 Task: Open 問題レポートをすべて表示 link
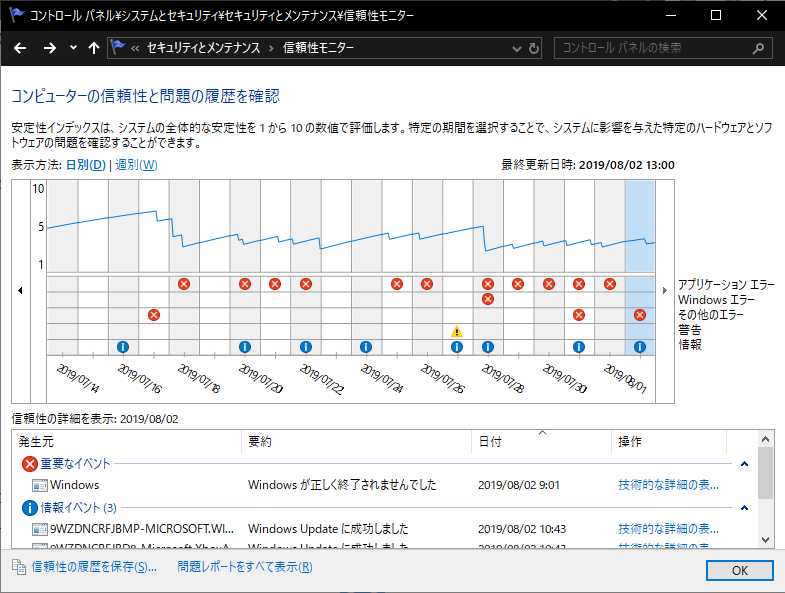click(245, 567)
